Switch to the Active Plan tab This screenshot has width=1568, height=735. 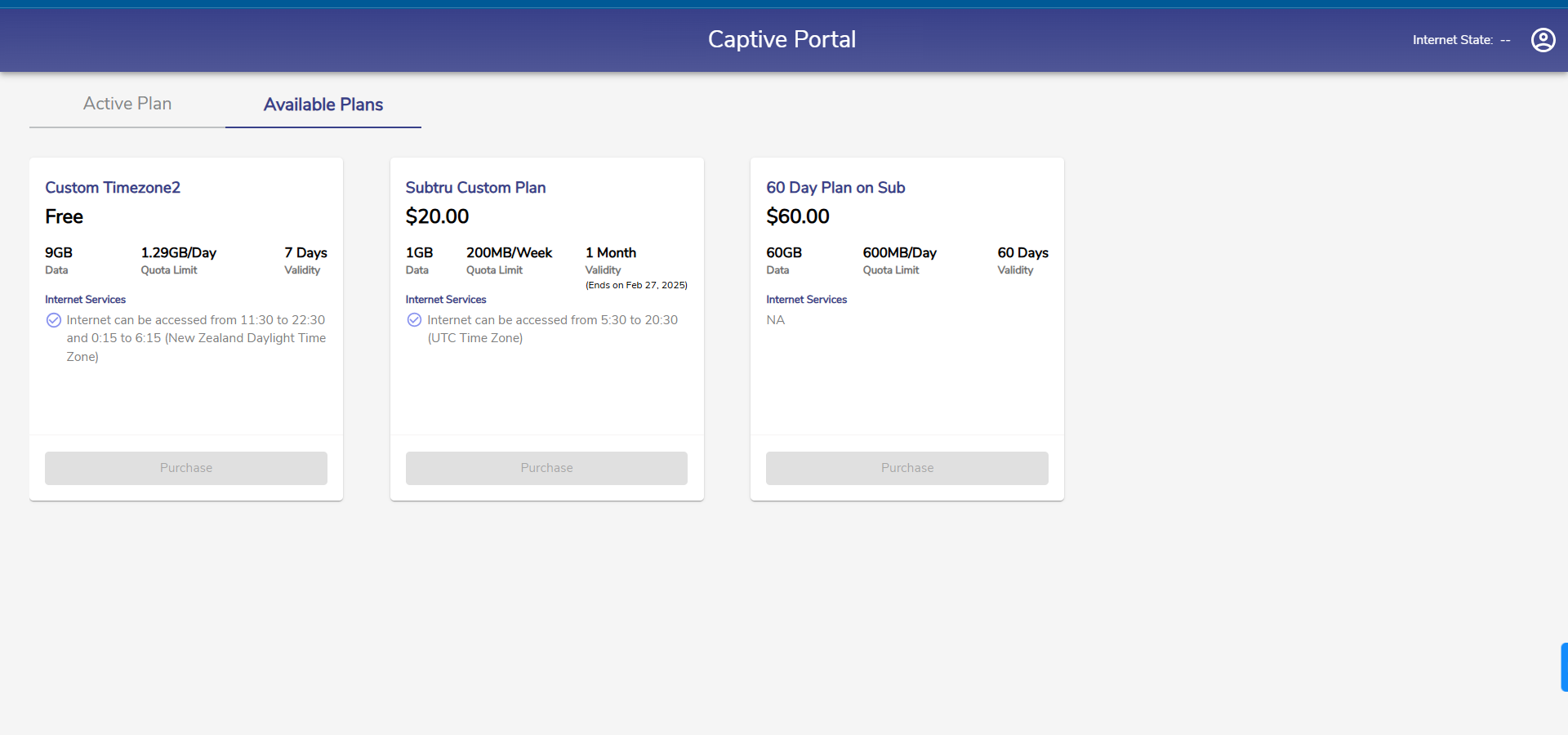127,104
